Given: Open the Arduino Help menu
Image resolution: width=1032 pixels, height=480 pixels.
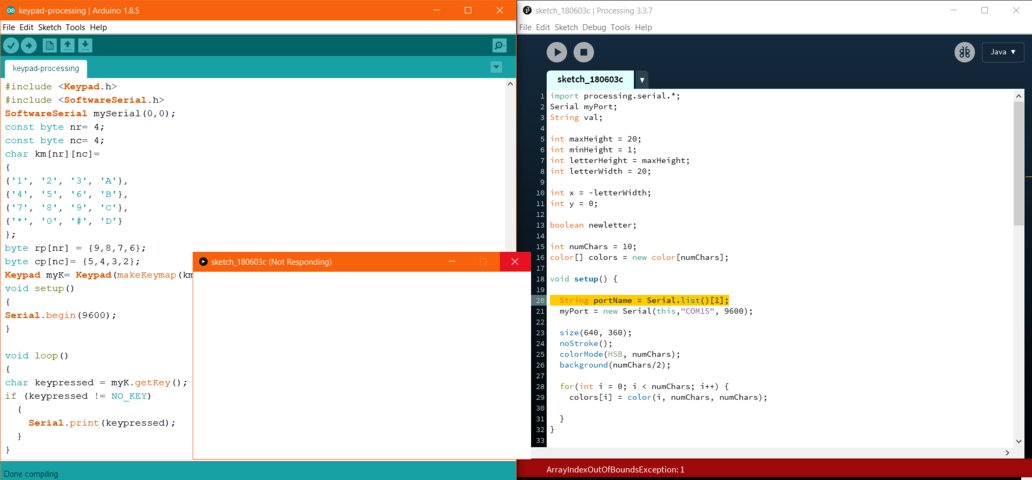Looking at the screenshot, I should pos(98,28).
